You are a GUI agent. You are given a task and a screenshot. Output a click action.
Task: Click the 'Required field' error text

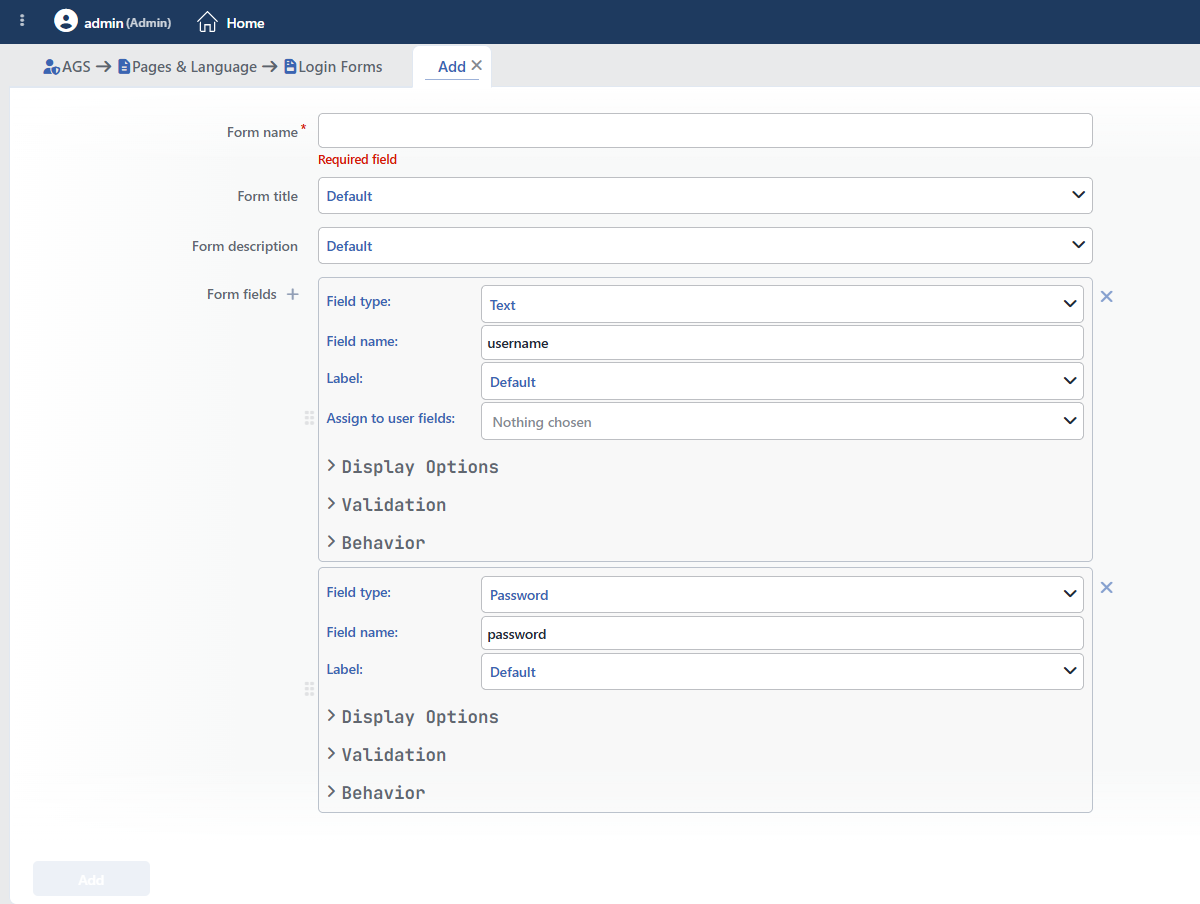point(357,159)
